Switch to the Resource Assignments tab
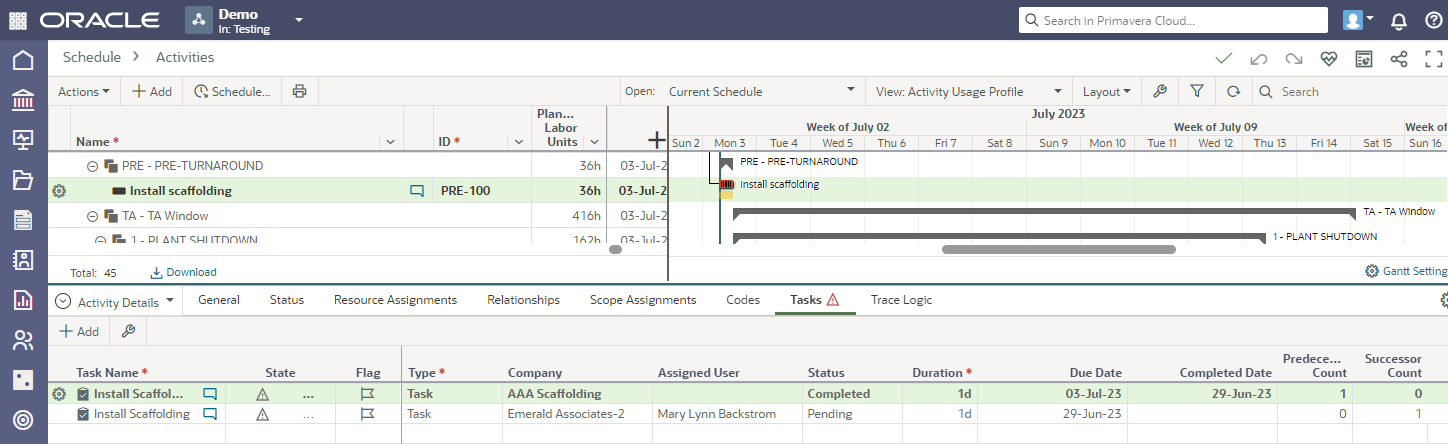The height and width of the screenshot is (444, 1448). [x=395, y=300]
